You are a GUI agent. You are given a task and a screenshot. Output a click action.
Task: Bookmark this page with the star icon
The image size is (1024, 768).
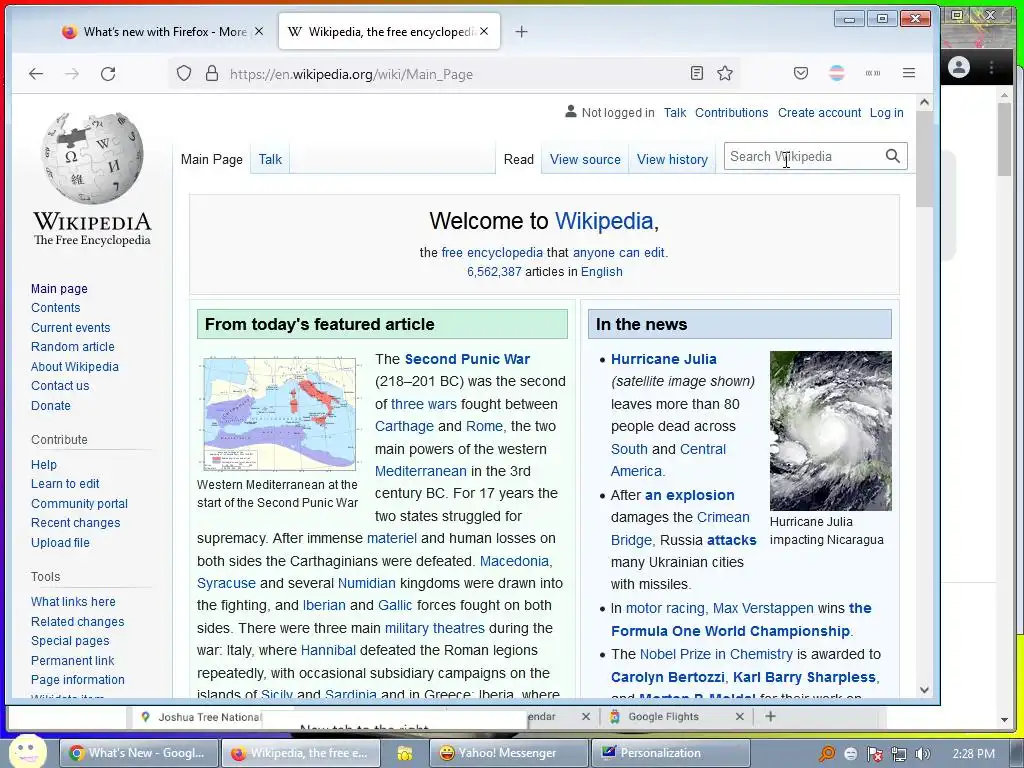725,73
